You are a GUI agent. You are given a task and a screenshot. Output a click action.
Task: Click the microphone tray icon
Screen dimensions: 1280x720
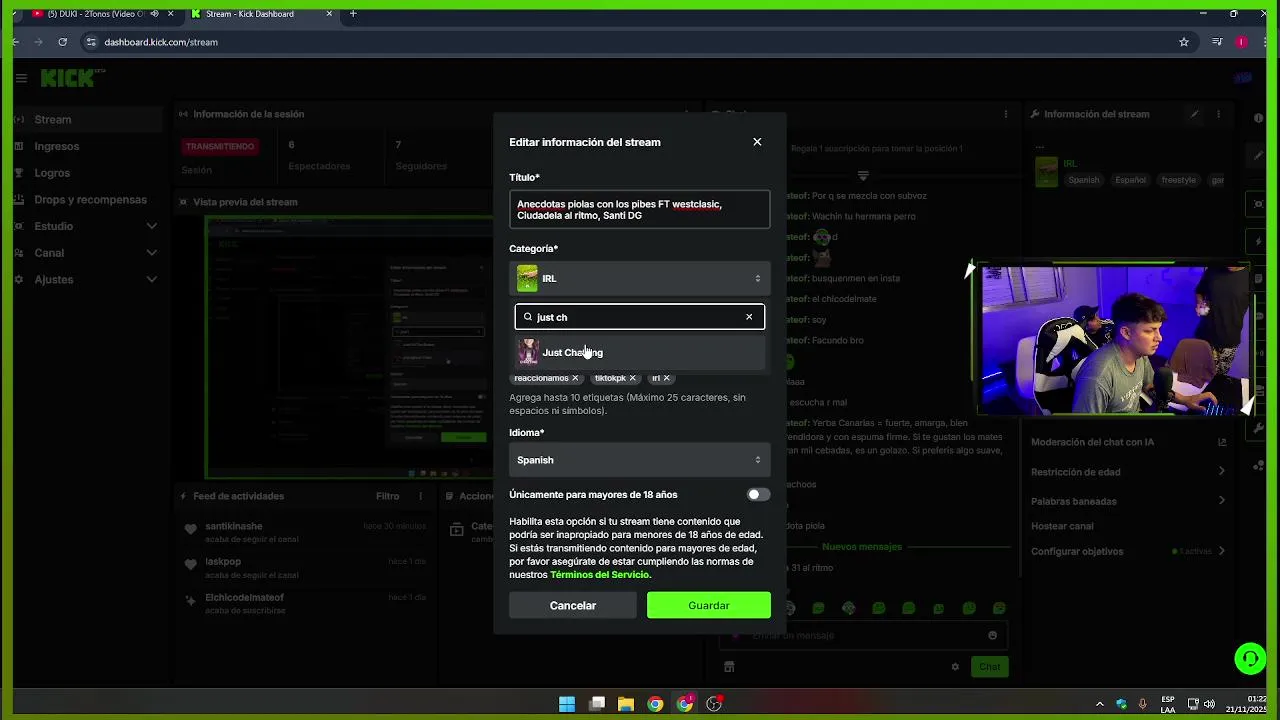[x=1143, y=704]
